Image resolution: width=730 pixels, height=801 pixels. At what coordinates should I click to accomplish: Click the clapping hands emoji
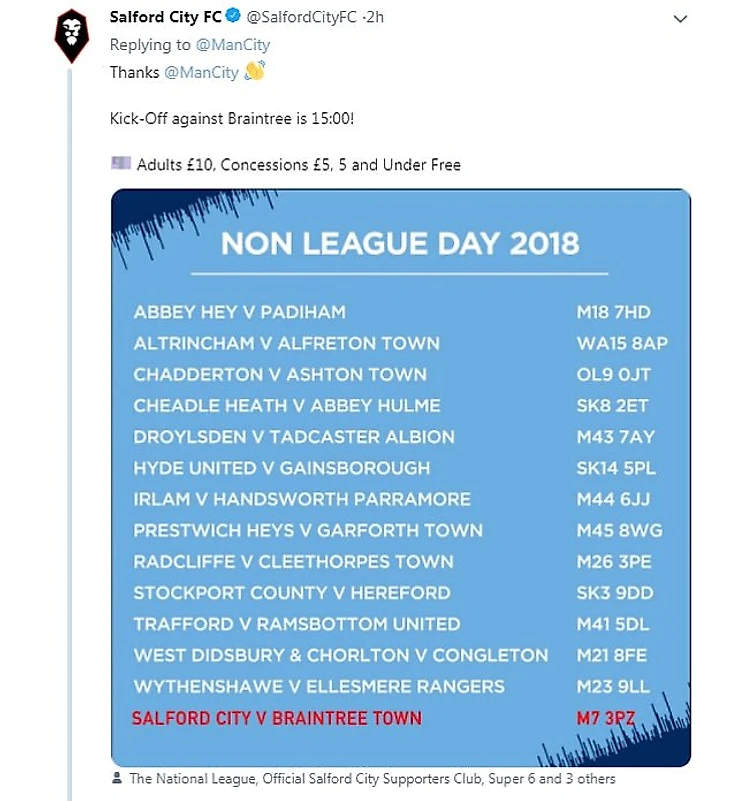[254, 71]
